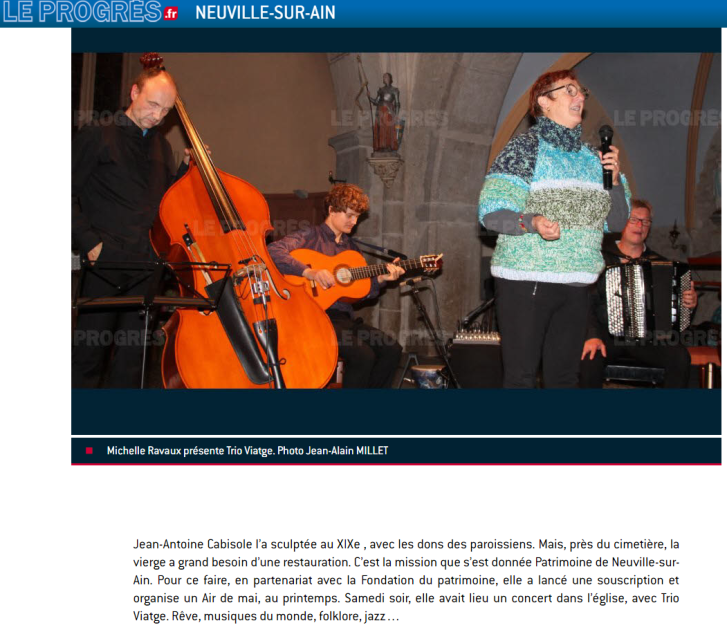This screenshot has height=641, width=727.
Task: Open the Neuville-sur-Ain section heading
Action: [x=265, y=13]
